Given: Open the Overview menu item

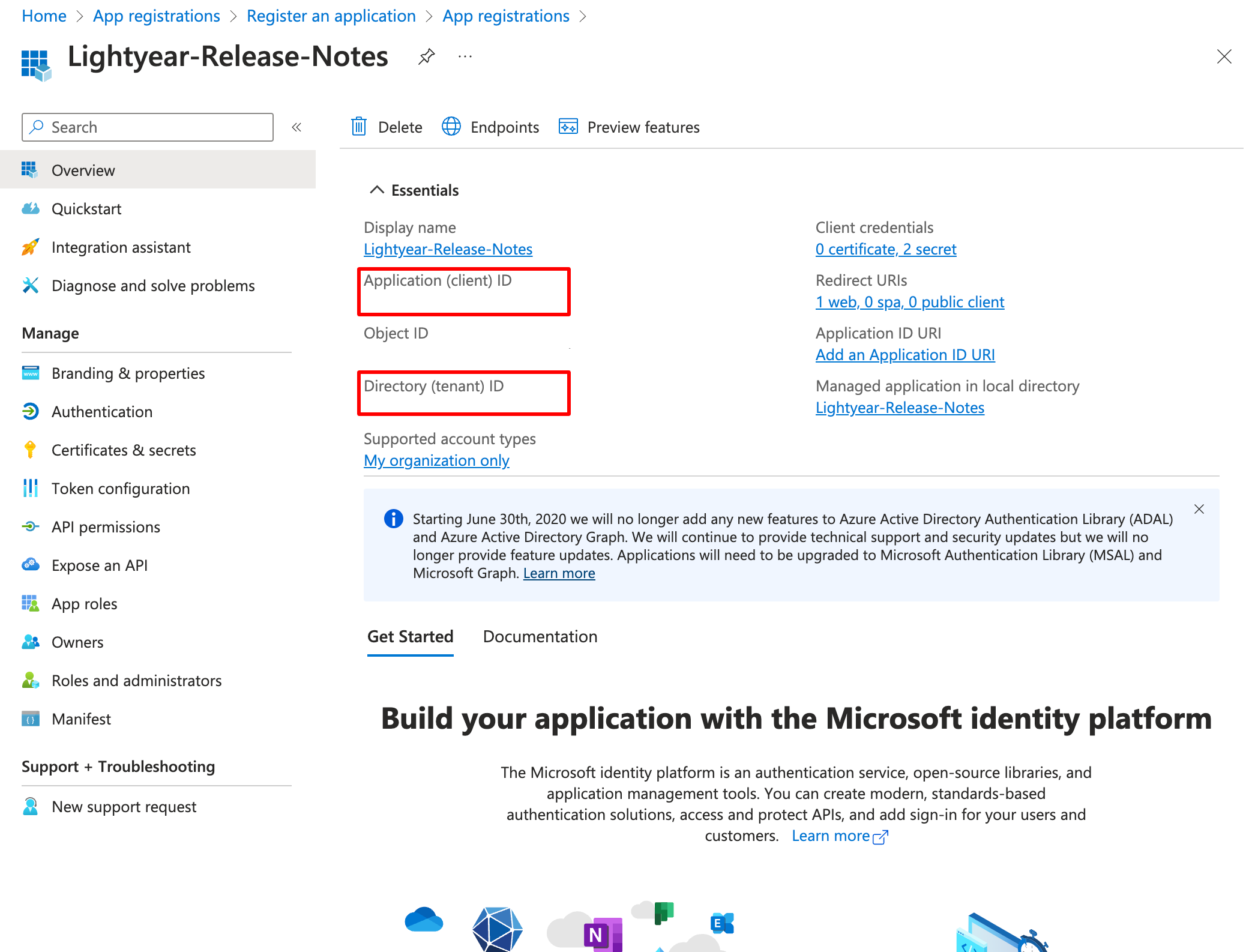Looking at the screenshot, I should click(158, 170).
